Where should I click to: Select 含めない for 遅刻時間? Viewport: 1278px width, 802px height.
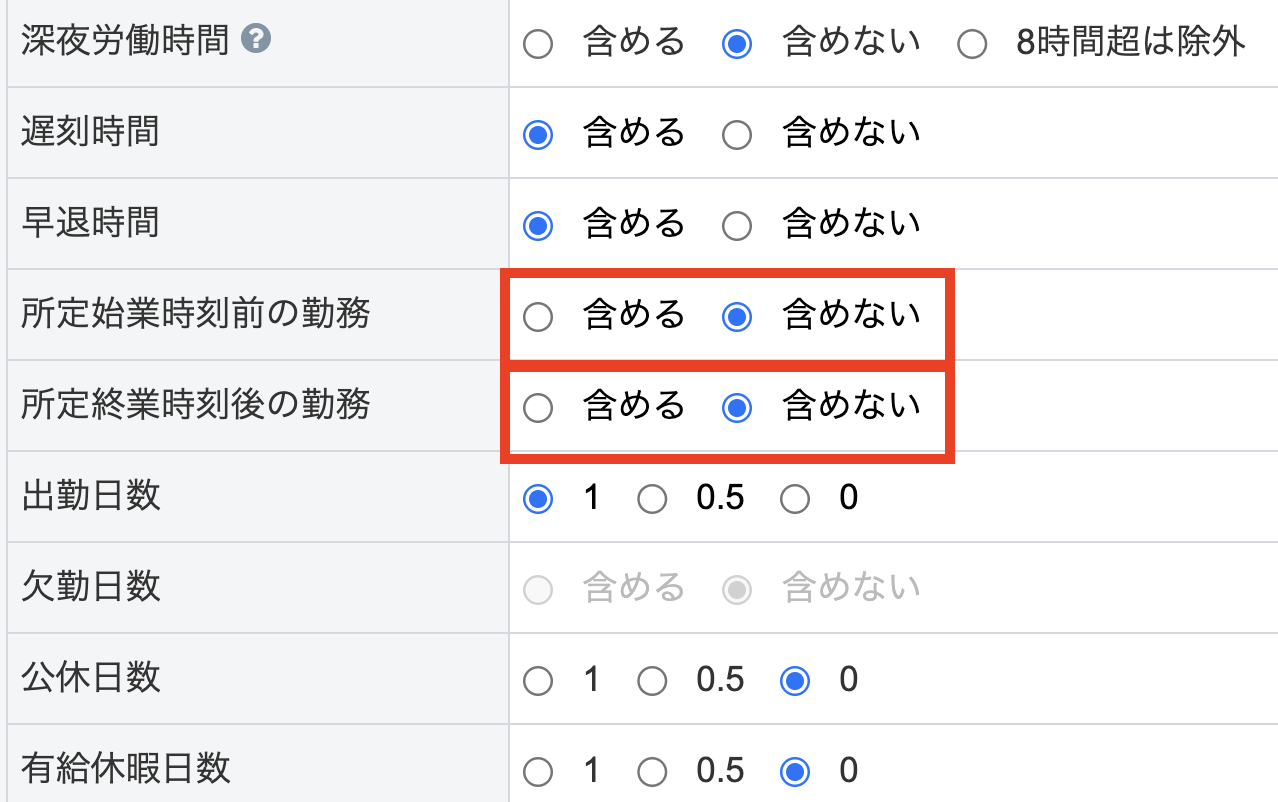point(737,135)
